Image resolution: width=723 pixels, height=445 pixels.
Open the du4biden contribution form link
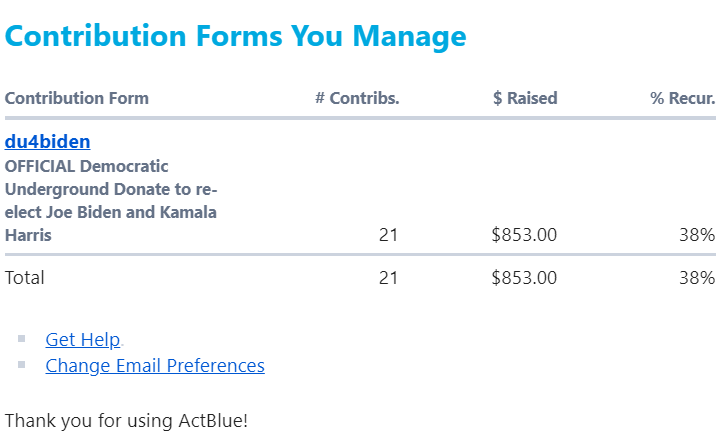pos(47,142)
